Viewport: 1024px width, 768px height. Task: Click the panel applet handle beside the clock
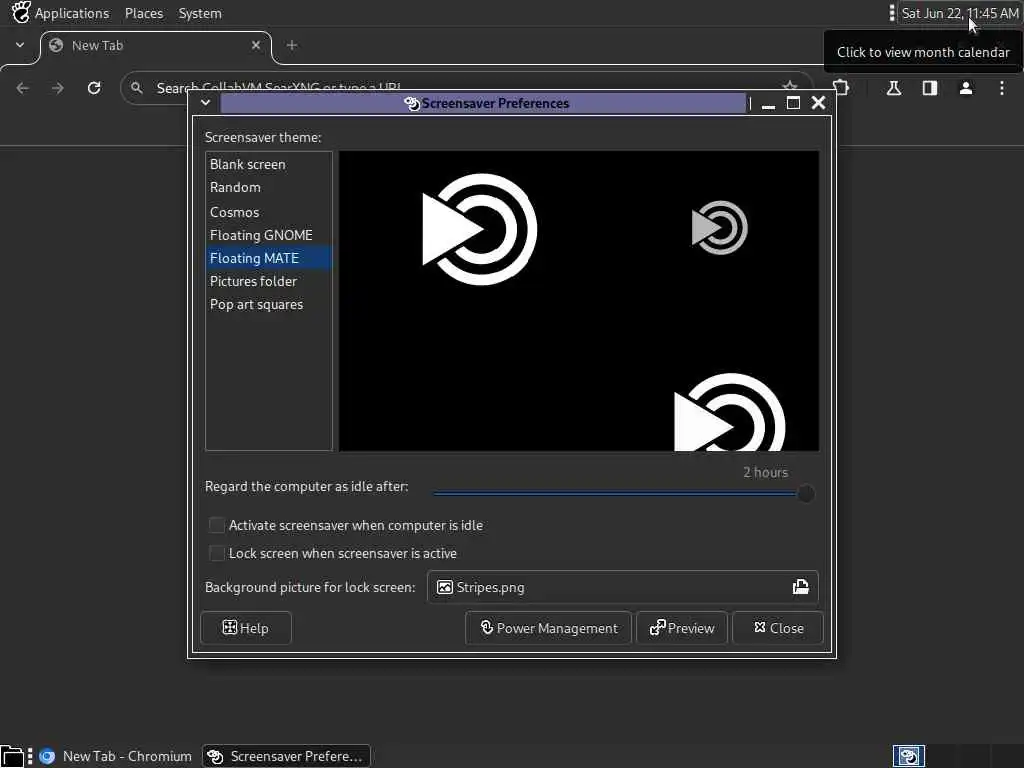[891, 13]
